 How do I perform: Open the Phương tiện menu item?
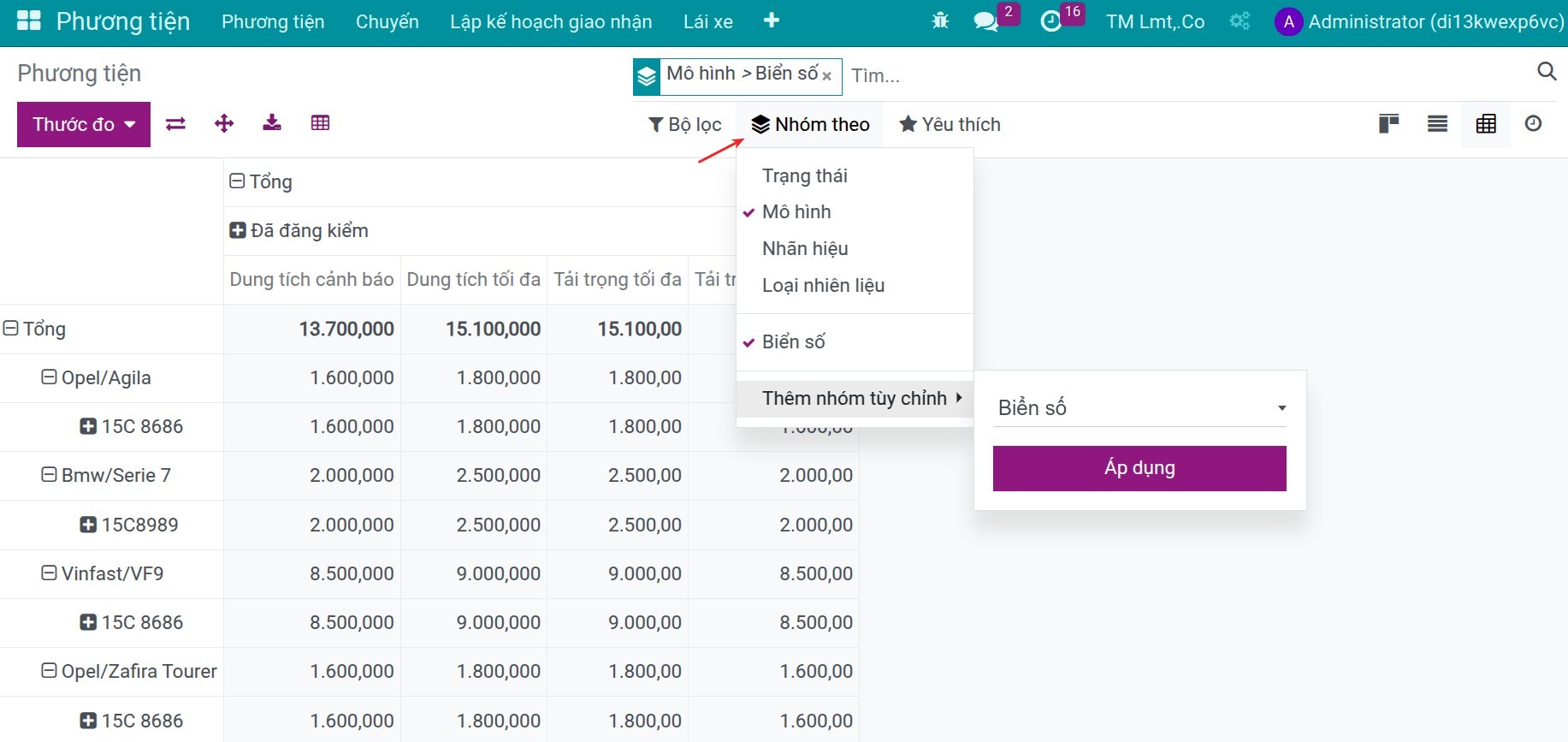(x=273, y=22)
